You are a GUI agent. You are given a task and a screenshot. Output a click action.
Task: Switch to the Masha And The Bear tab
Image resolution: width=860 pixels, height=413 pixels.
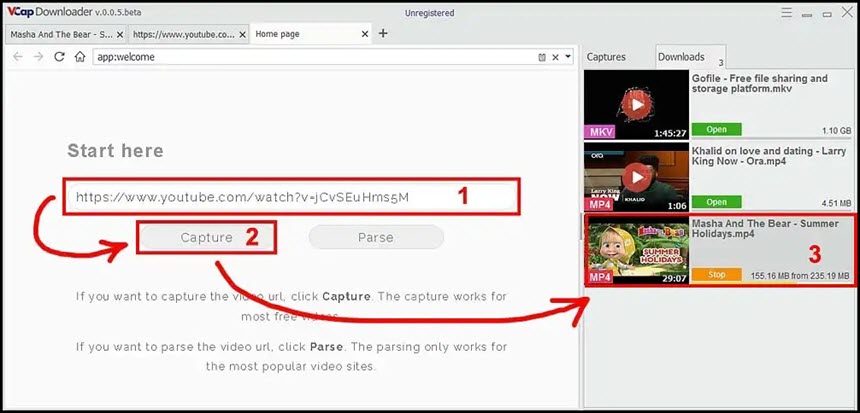61,34
